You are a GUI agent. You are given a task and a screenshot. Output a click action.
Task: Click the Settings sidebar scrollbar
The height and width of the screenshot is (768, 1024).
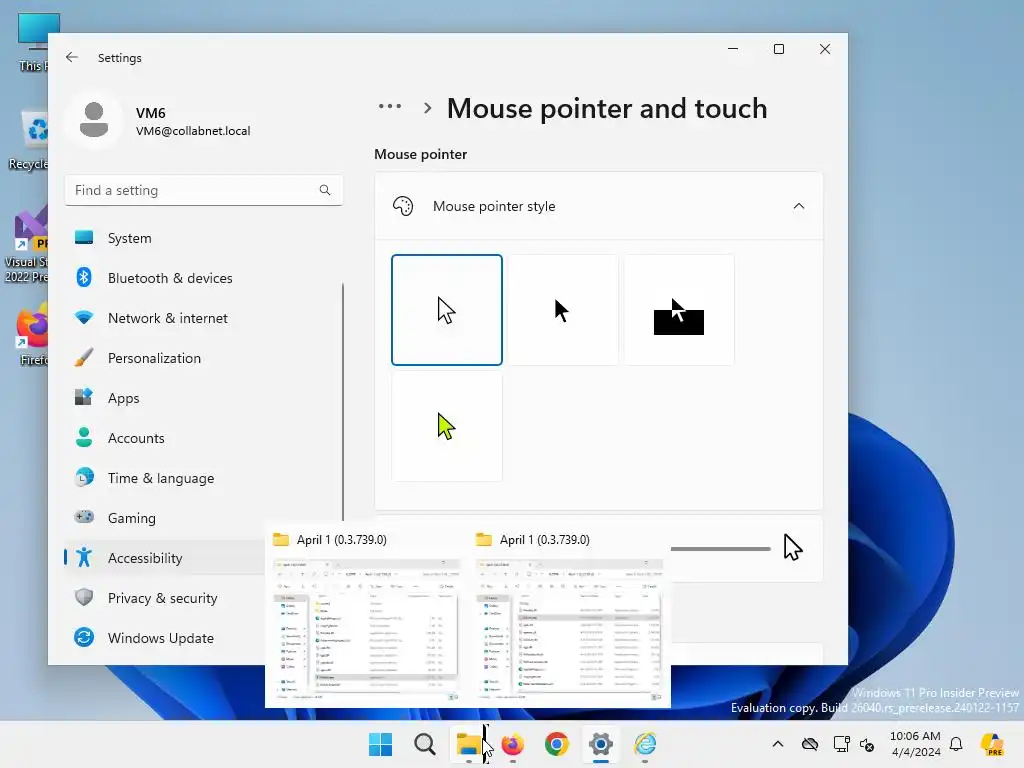(x=343, y=402)
